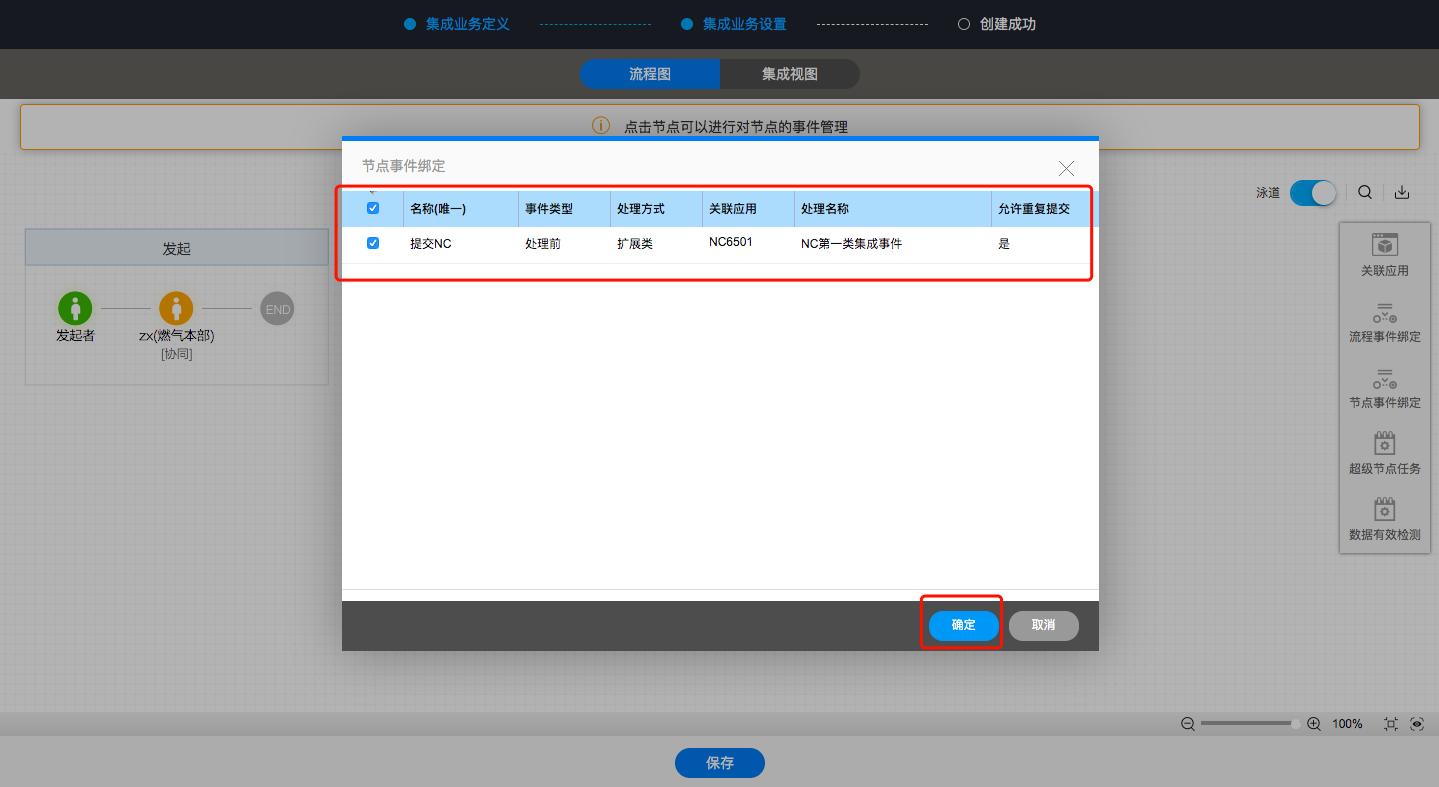Click the 节点事件绑定 sidebar icon
The width and height of the screenshot is (1439, 787).
click(x=1384, y=379)
